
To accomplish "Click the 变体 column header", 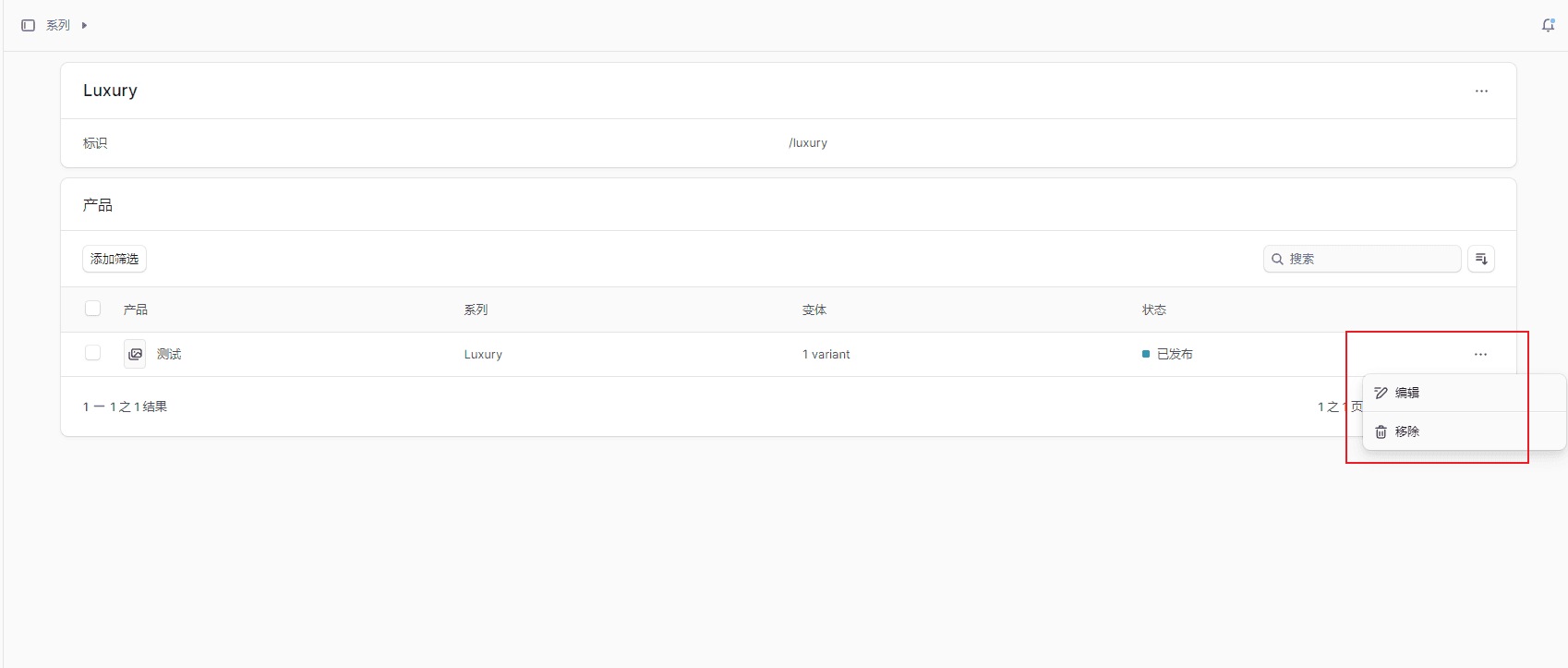I will pos(814,310).
